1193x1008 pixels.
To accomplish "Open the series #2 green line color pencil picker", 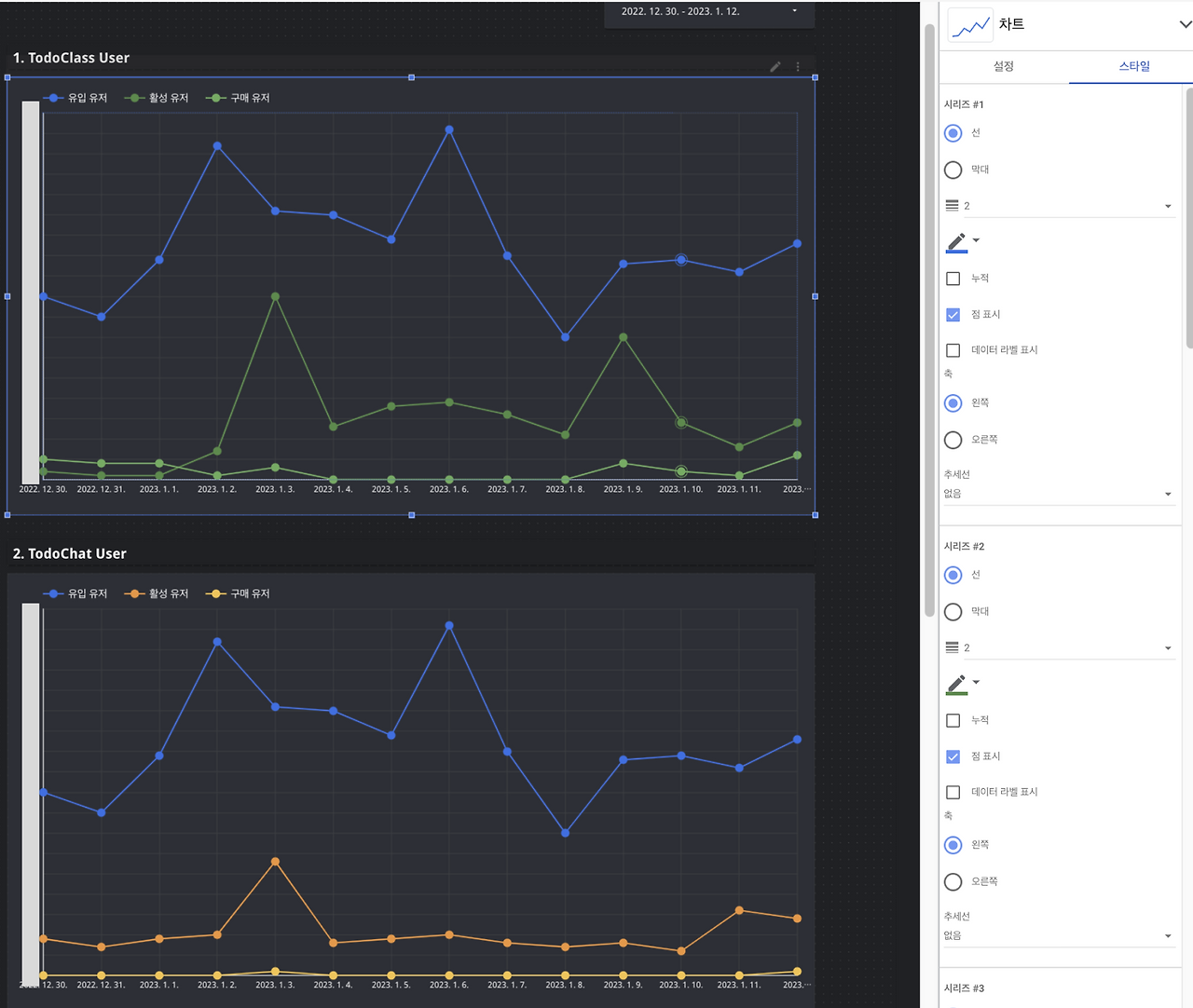I will coord(963,684).
